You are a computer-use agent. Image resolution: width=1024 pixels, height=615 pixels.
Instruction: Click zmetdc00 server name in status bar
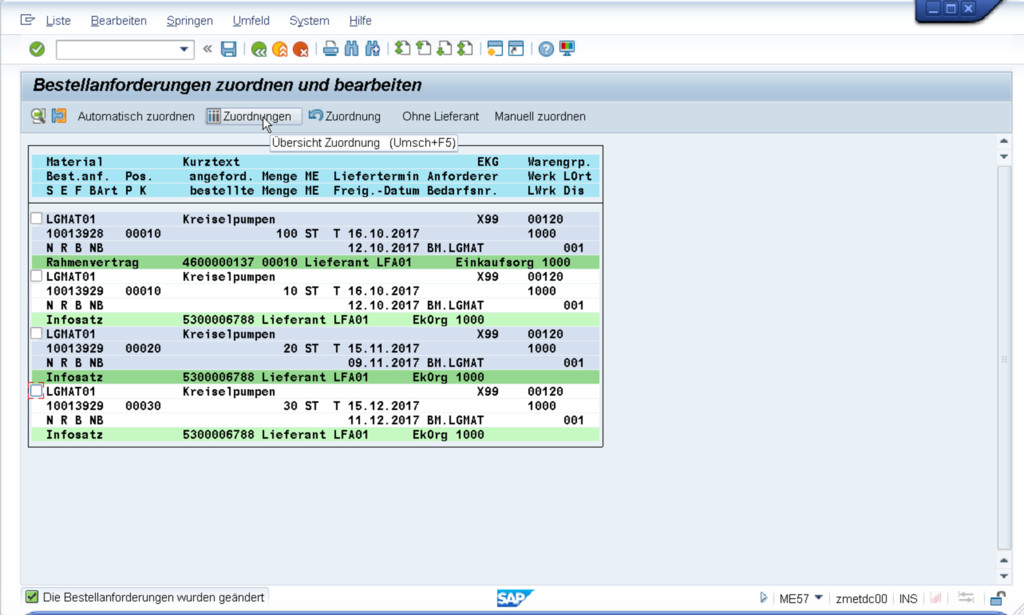861,598
